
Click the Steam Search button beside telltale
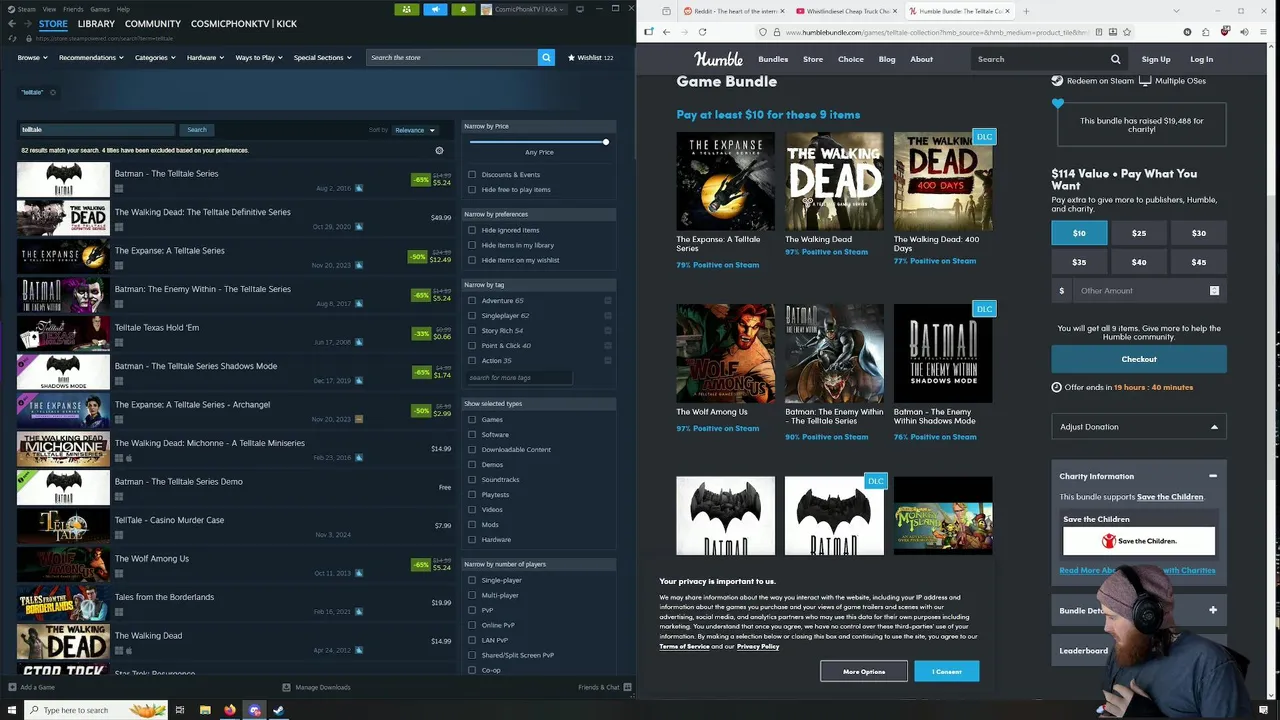tap(197, 130)
